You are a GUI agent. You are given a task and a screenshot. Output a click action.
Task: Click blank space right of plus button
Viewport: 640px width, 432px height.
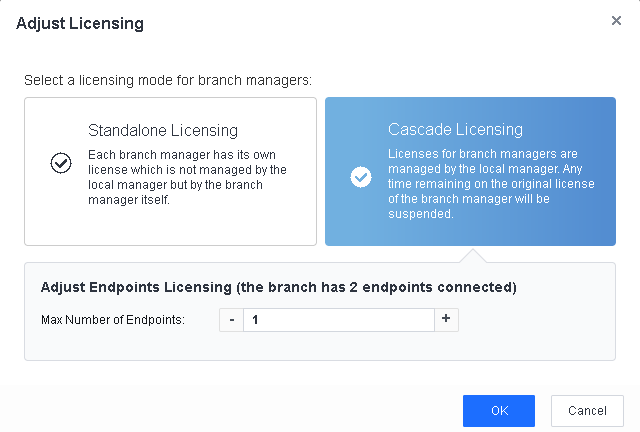(530, 320)
